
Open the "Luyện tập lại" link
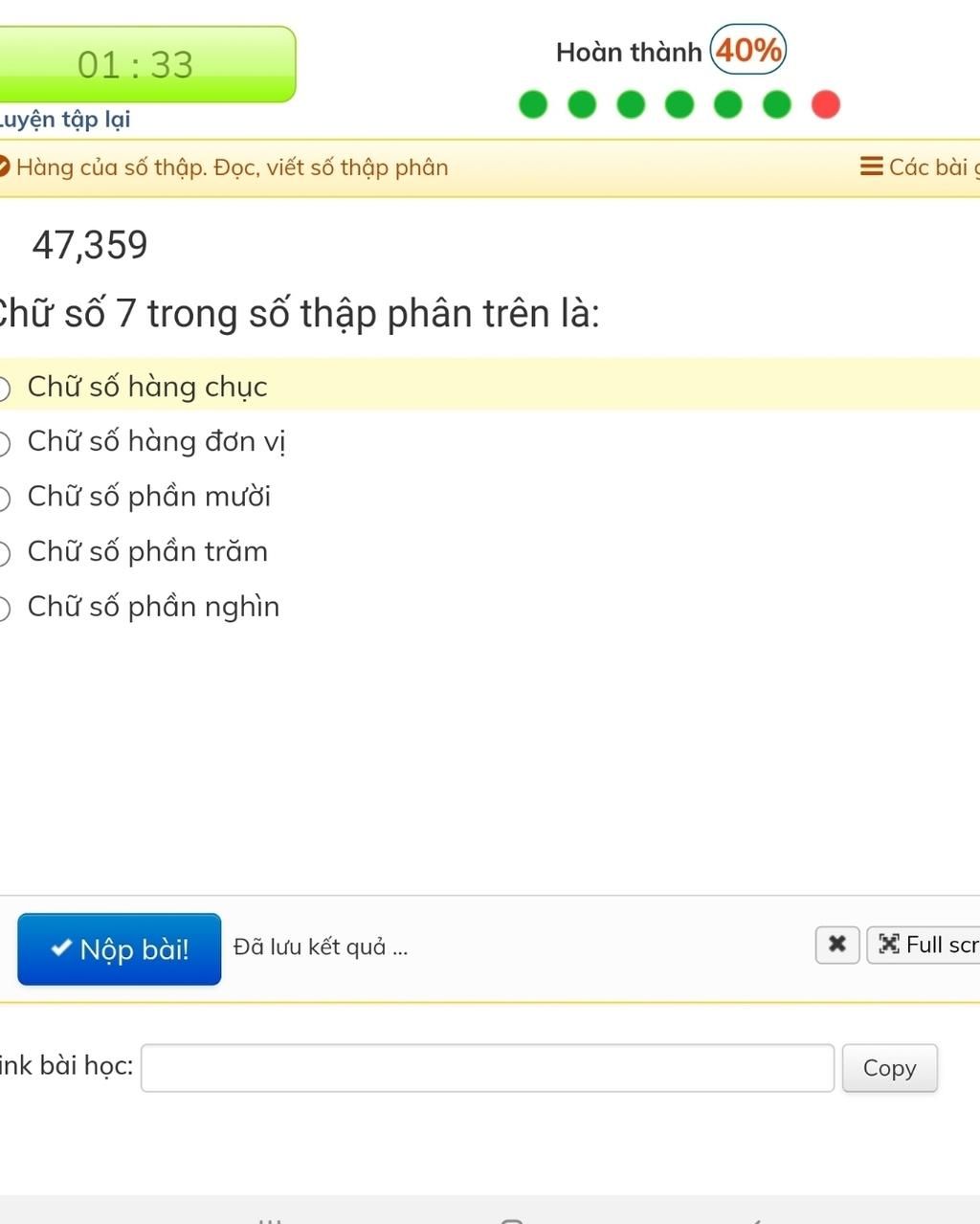pyautogui.click(x=65, y=120)
